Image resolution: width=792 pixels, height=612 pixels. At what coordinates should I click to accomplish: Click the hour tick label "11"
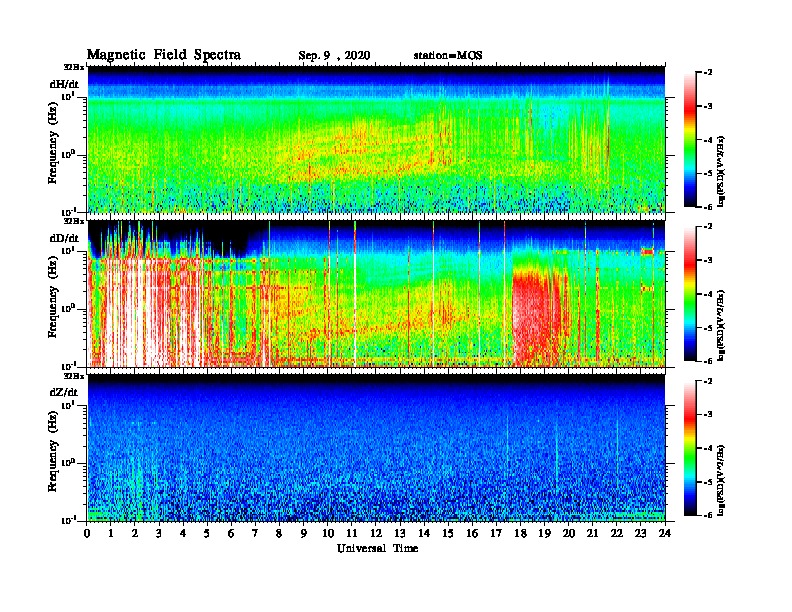(x=353, y=534)
